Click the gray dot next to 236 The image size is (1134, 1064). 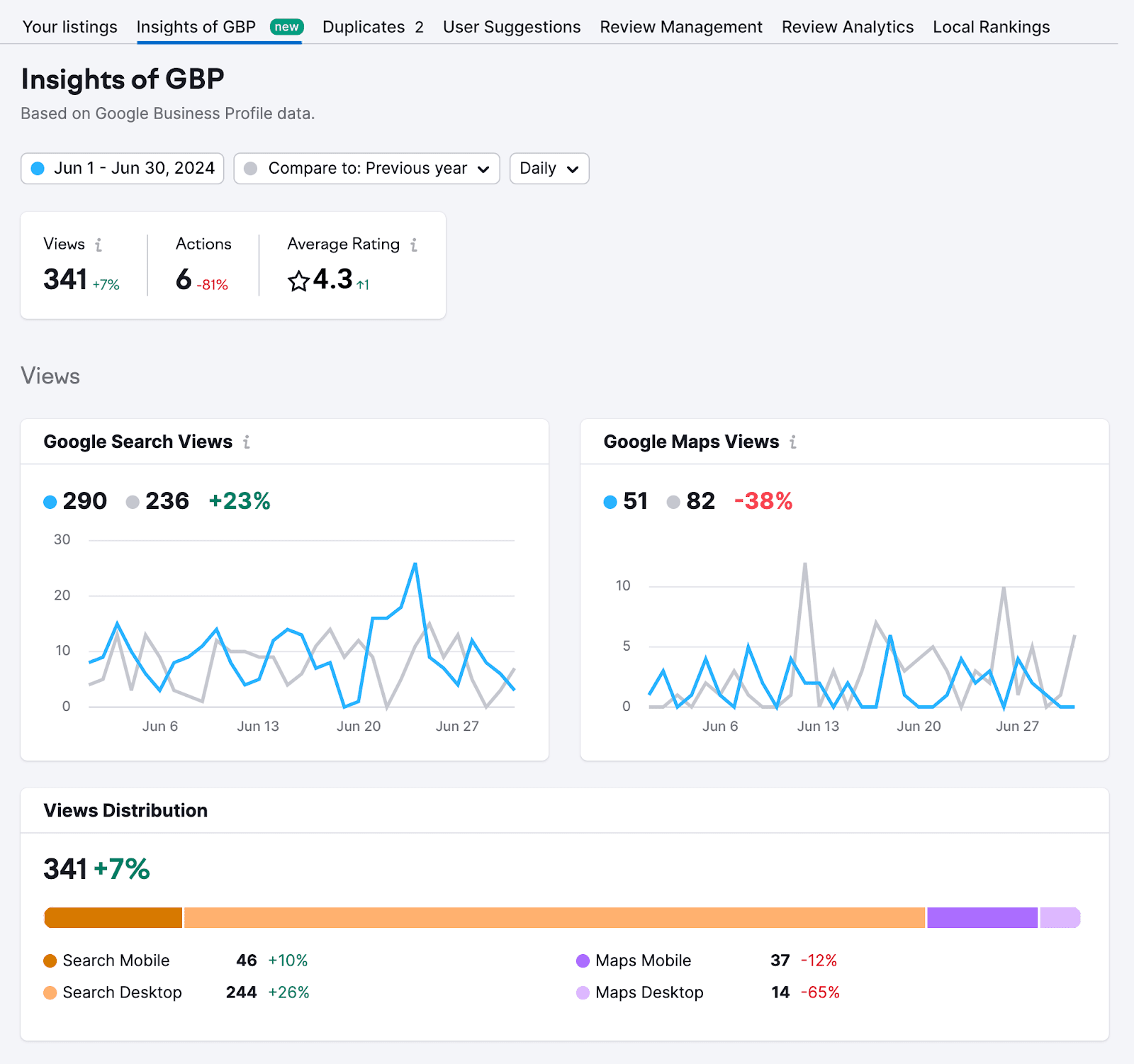pos(133,502)
